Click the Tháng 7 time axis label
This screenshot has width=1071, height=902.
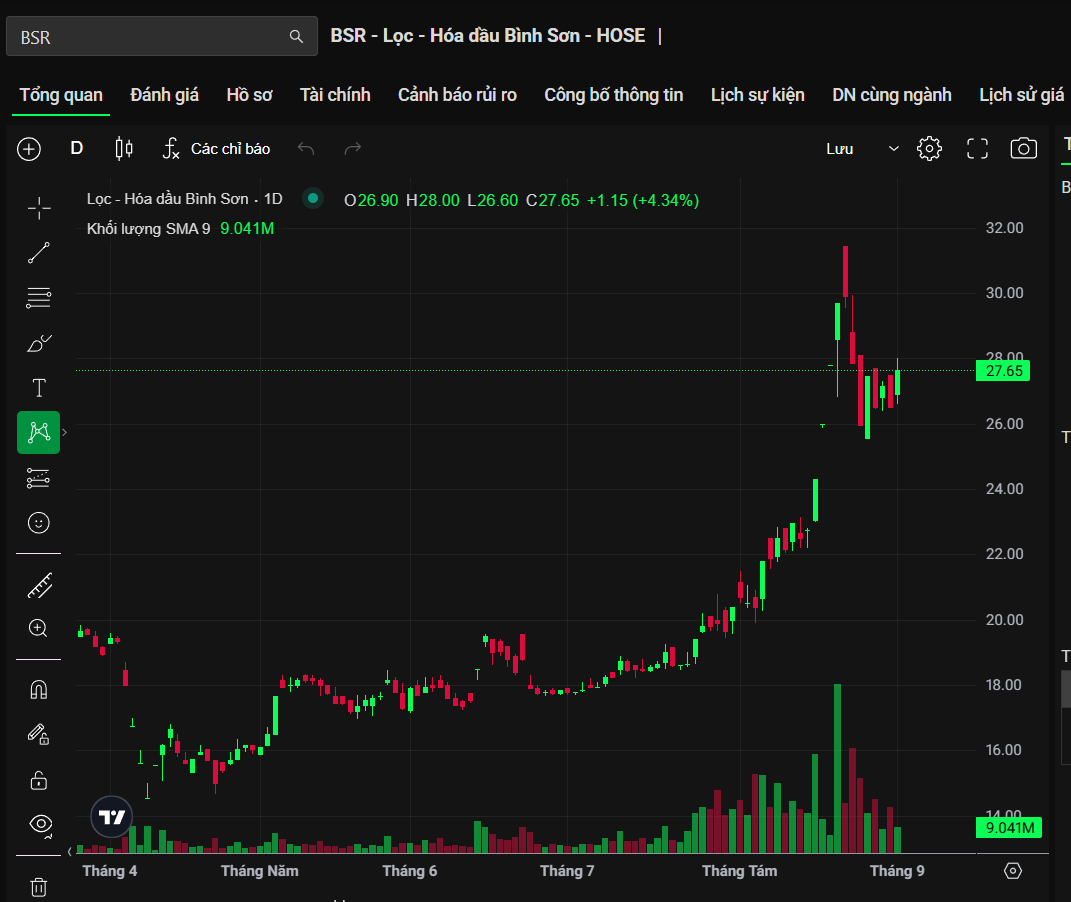(567, 871)
